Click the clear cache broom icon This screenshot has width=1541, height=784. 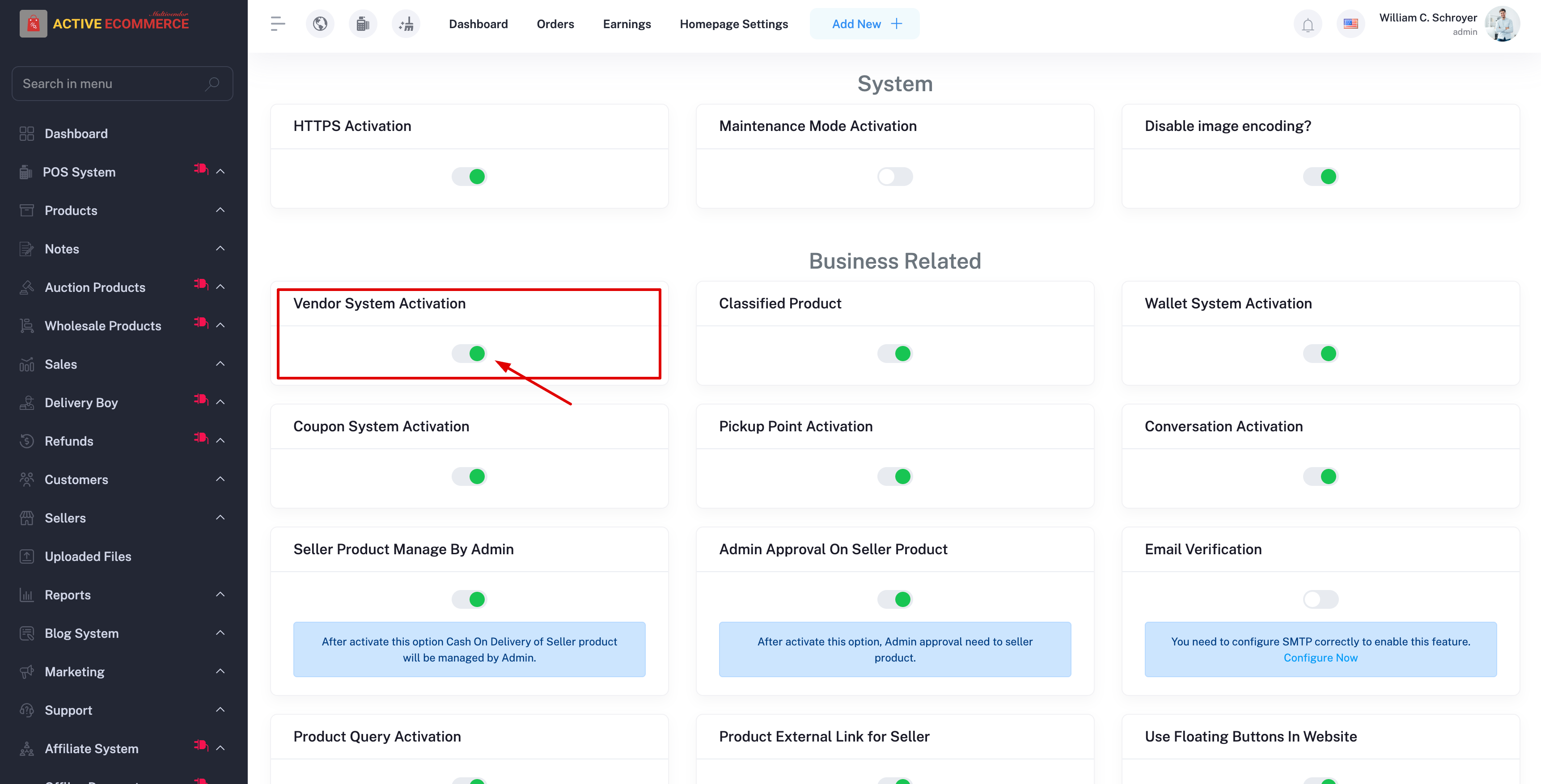[406, 24]
